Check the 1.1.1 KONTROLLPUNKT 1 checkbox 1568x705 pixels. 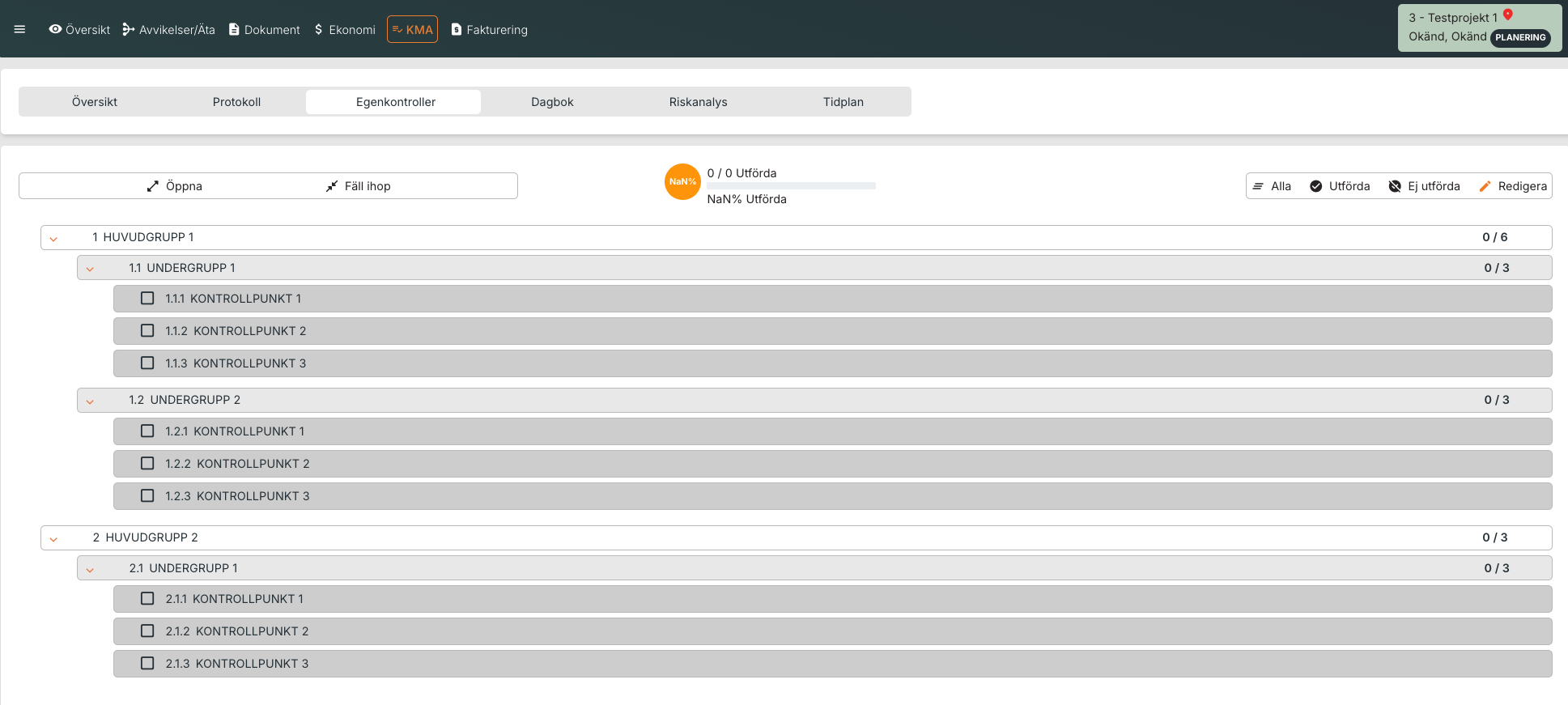pos(147,298)
